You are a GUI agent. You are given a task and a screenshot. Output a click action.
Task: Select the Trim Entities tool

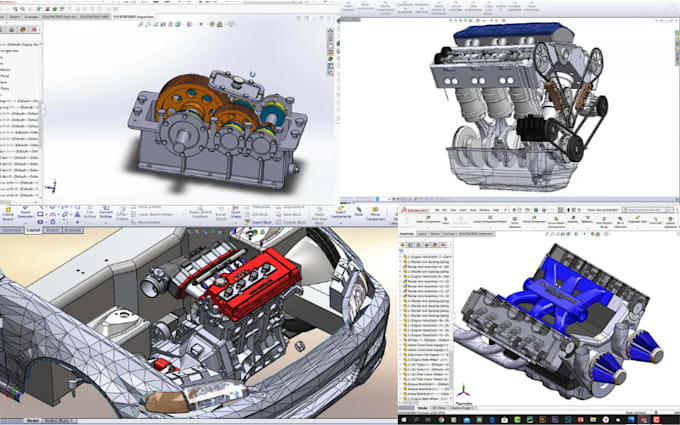(x=90, y=213)
